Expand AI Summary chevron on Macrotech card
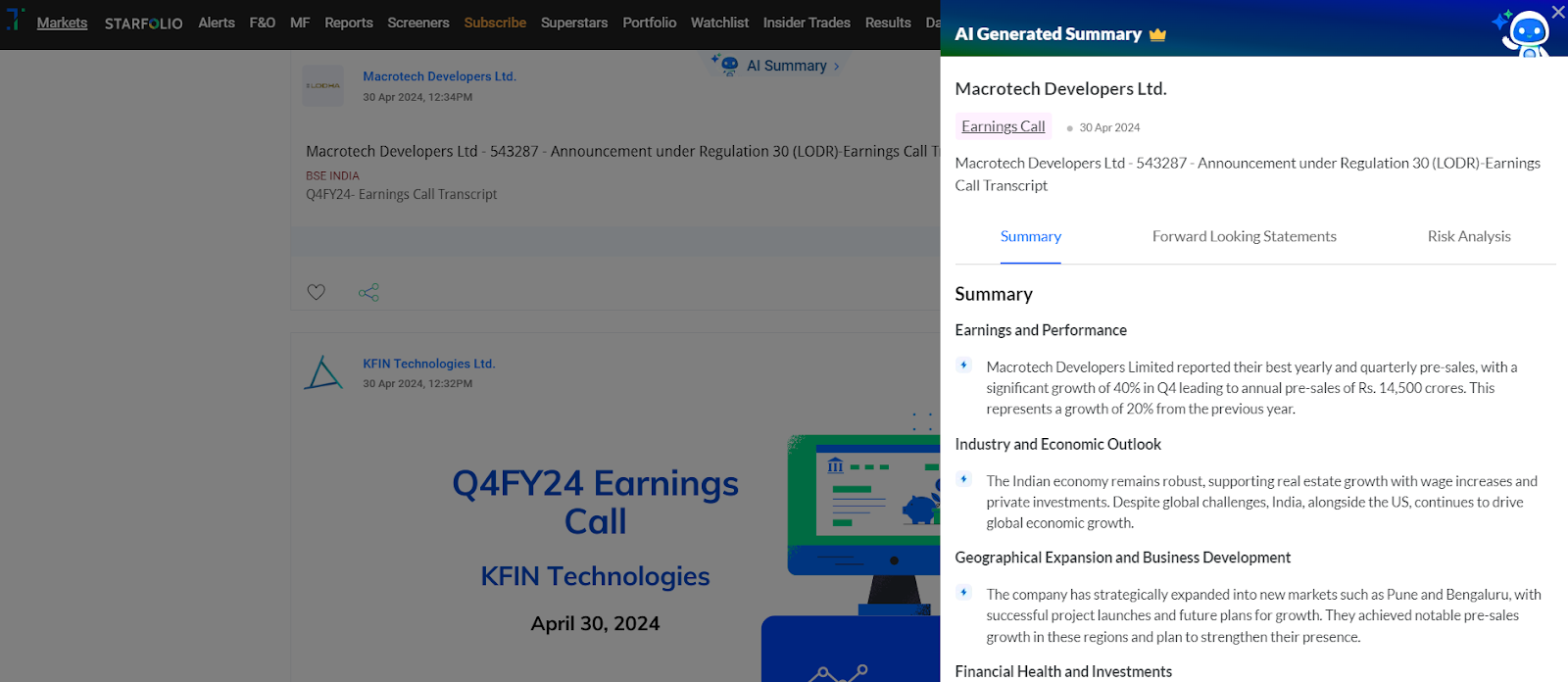 (x=836, y=67)
